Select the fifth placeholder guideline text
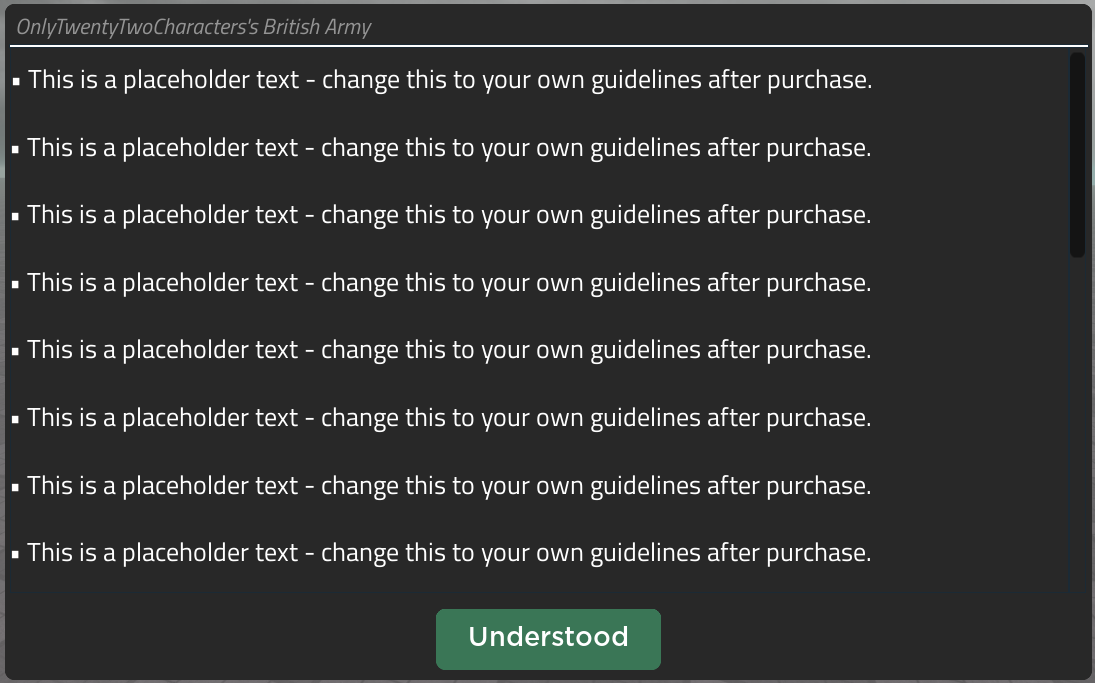 [x=450, y=350]
